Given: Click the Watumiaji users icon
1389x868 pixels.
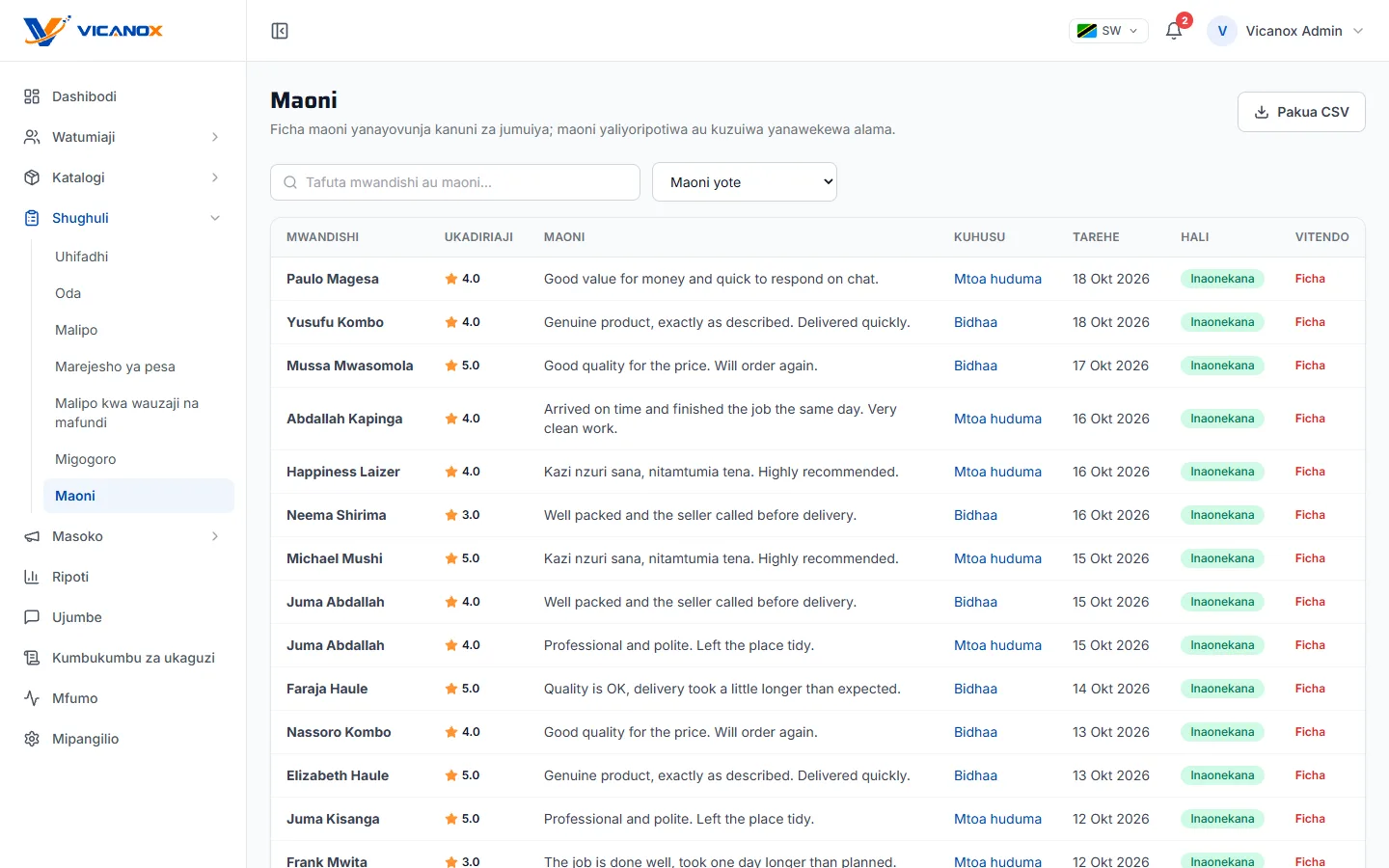Looking at the screenshot, I should pos(32,137).
